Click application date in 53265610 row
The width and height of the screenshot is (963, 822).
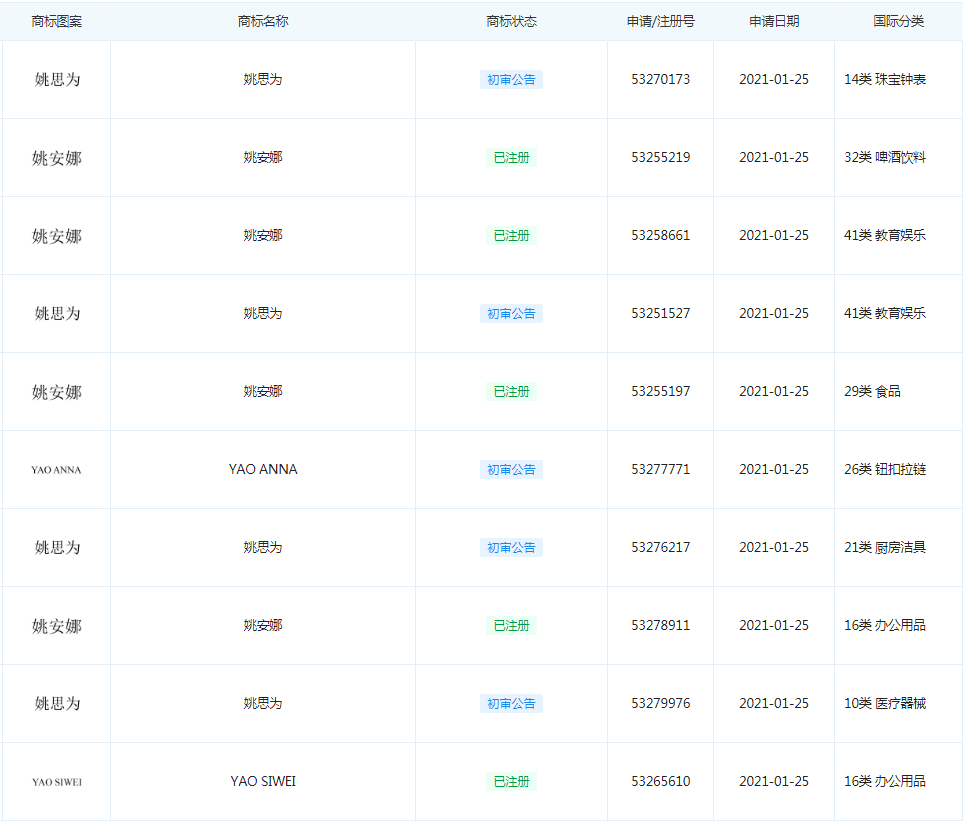click(774, 781)
